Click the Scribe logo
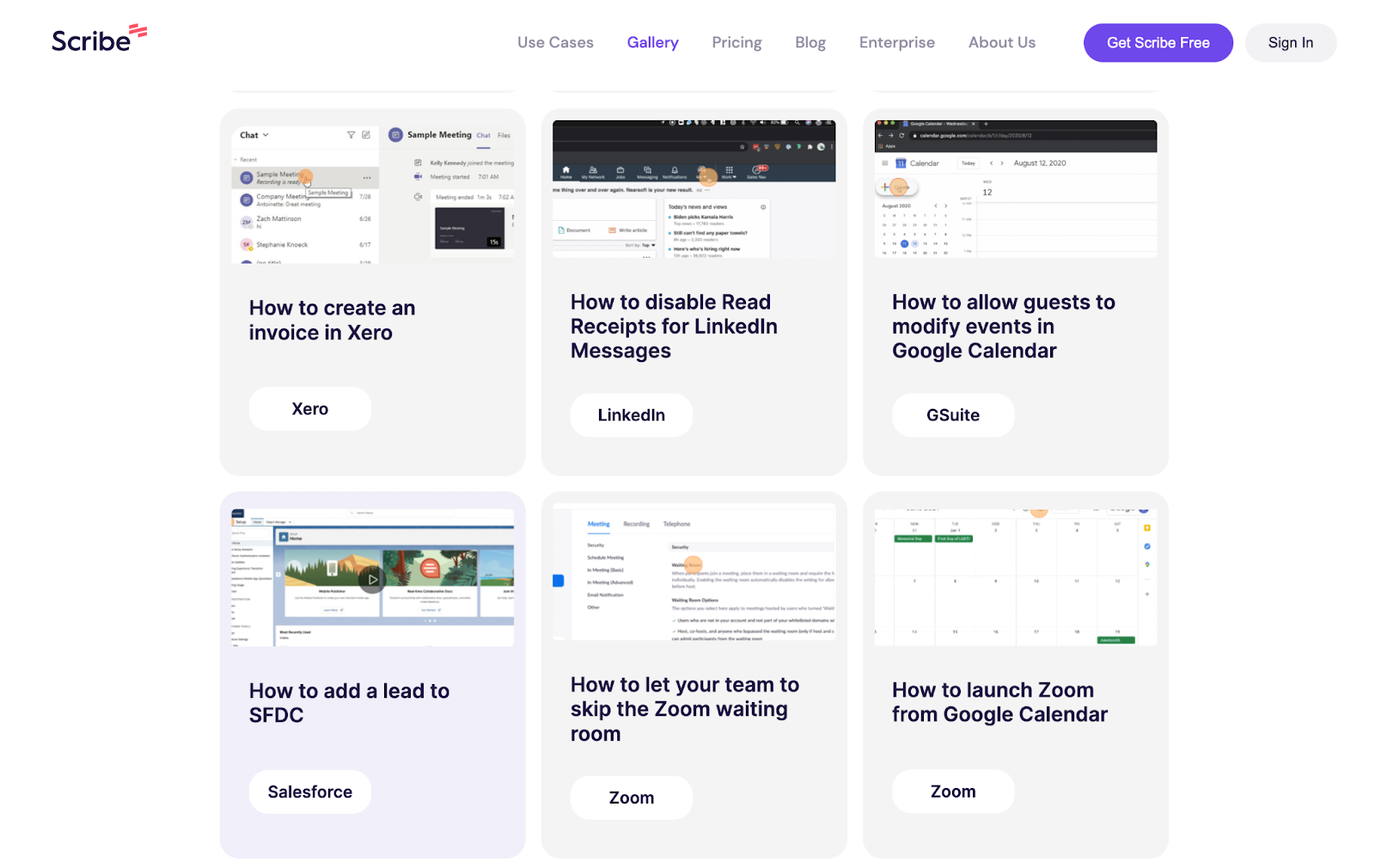This screenshot has width=1375, height=868. (x=99, y=39)
